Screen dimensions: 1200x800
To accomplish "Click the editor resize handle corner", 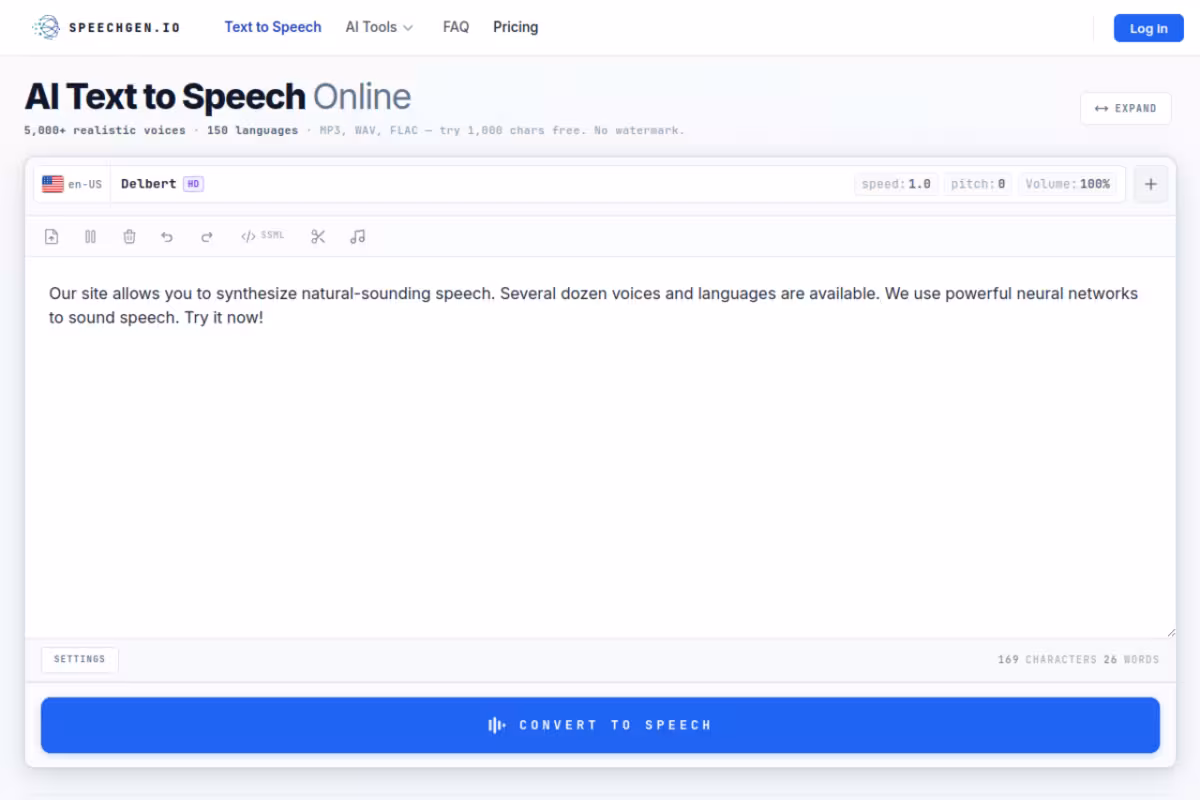I will coord(1169,631).
